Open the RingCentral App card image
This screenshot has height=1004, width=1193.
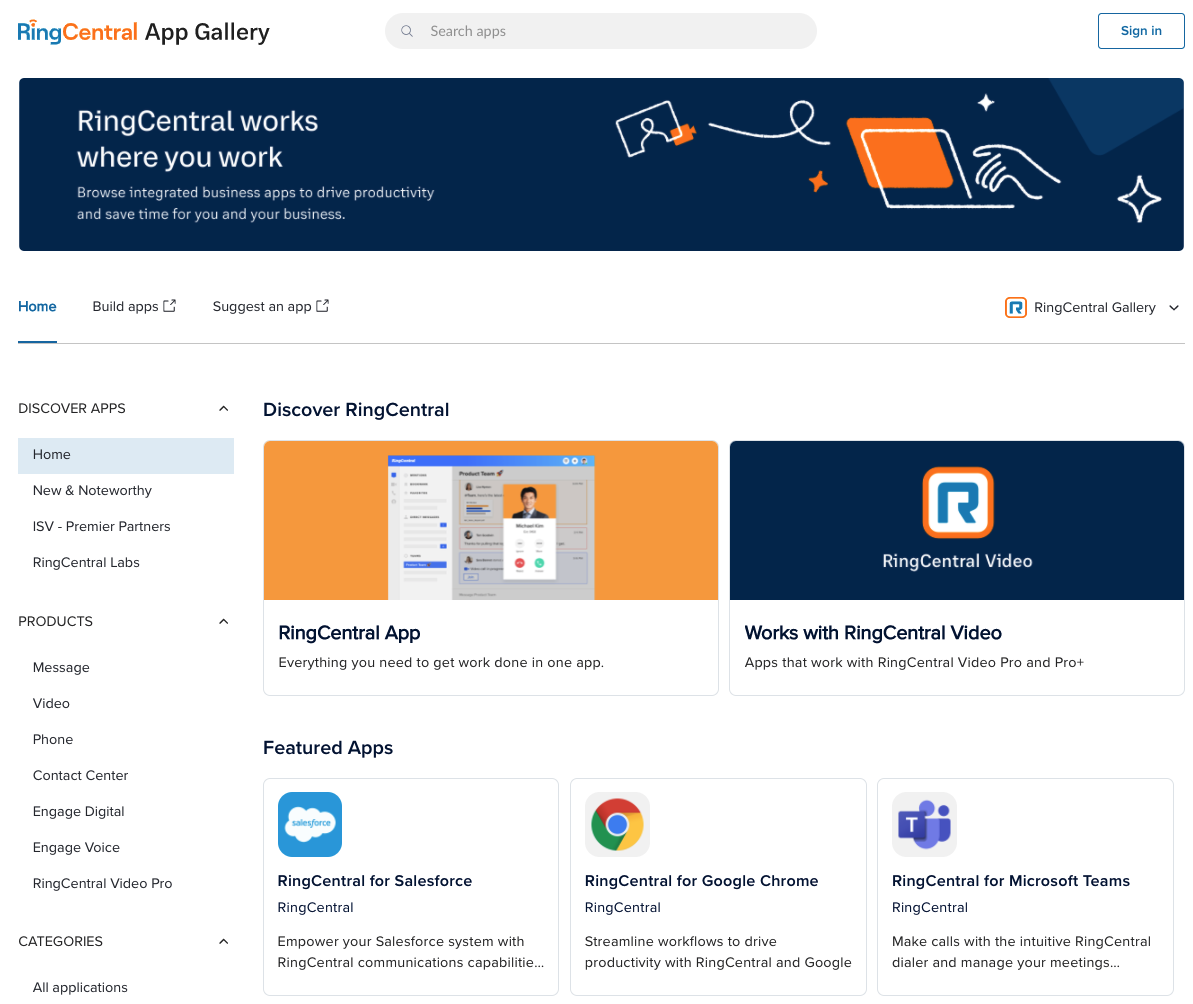pyautogui.click(x=491, y=520)
